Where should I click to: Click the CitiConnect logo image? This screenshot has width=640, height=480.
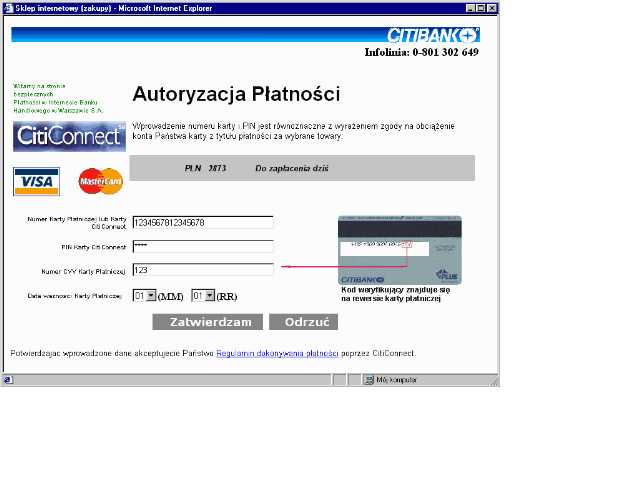tap(69, 136)
